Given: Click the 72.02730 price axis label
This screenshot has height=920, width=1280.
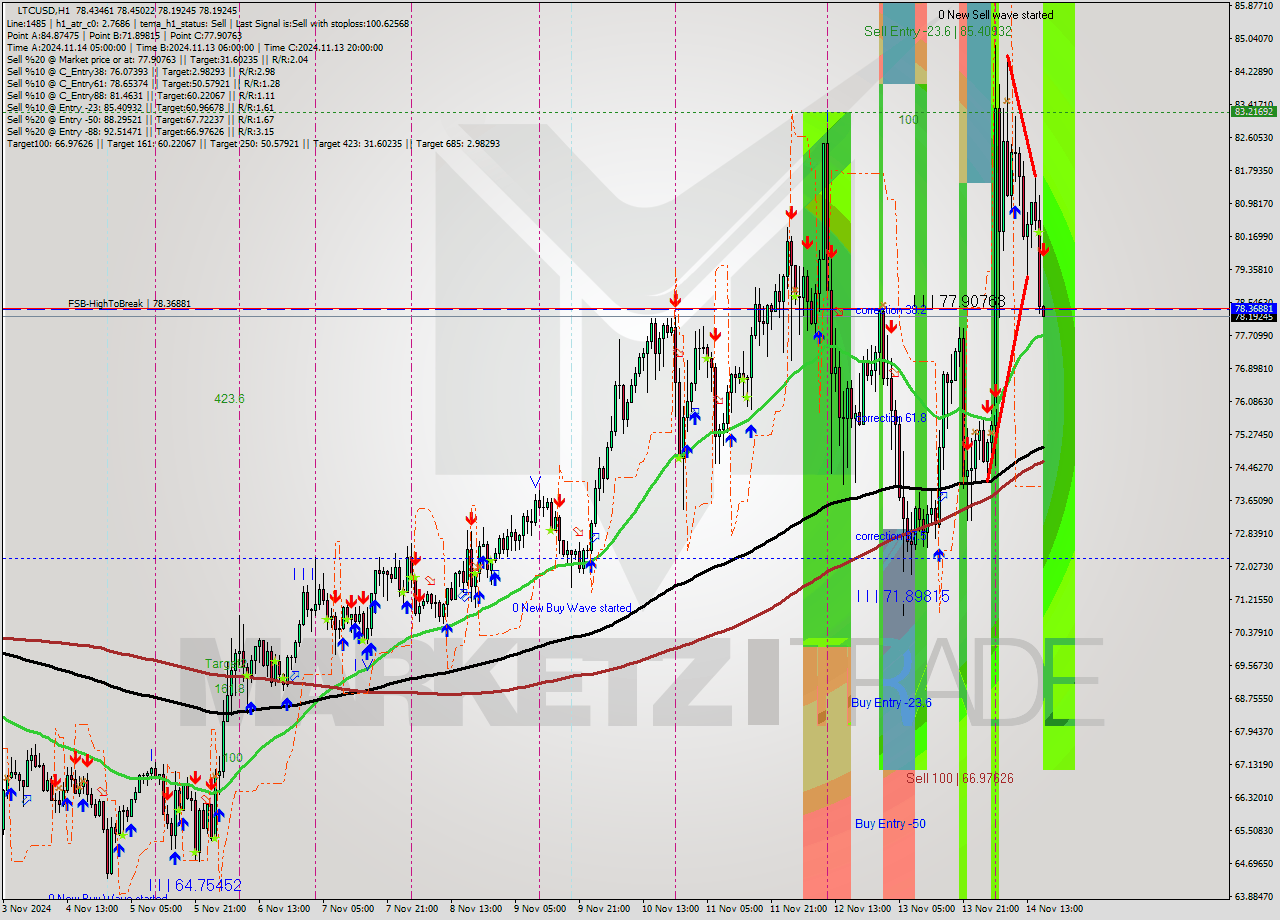Looking at the screenshot, I should (1254, 567).
